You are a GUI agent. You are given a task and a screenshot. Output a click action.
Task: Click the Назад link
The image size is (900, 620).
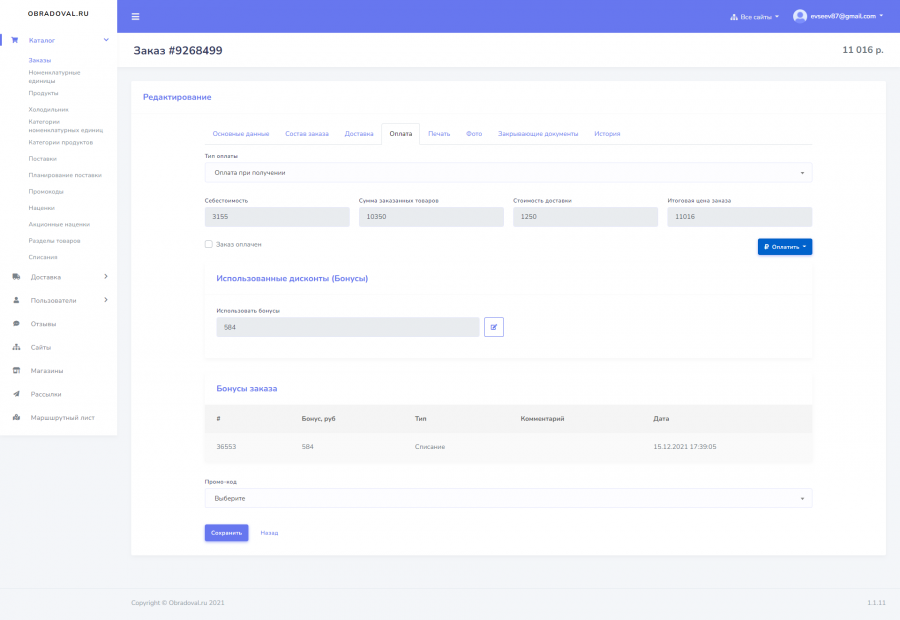[x=269, y=533]
